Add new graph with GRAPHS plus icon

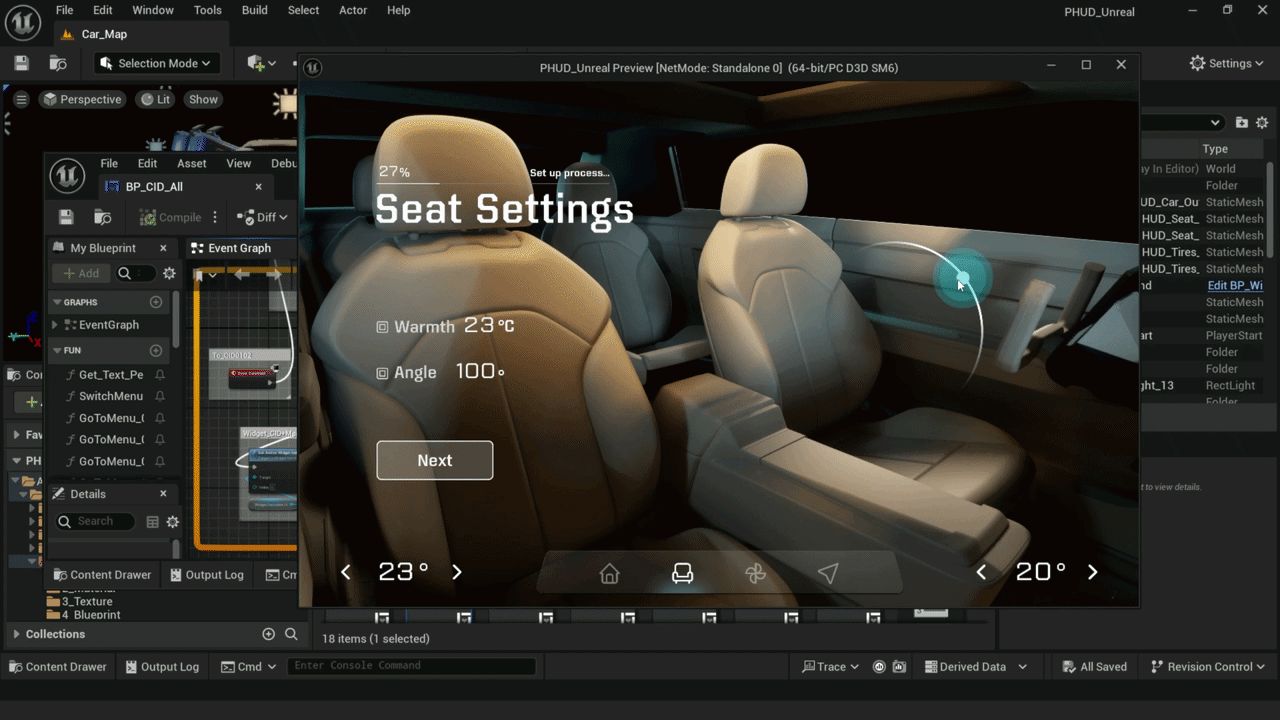point(156,302)
